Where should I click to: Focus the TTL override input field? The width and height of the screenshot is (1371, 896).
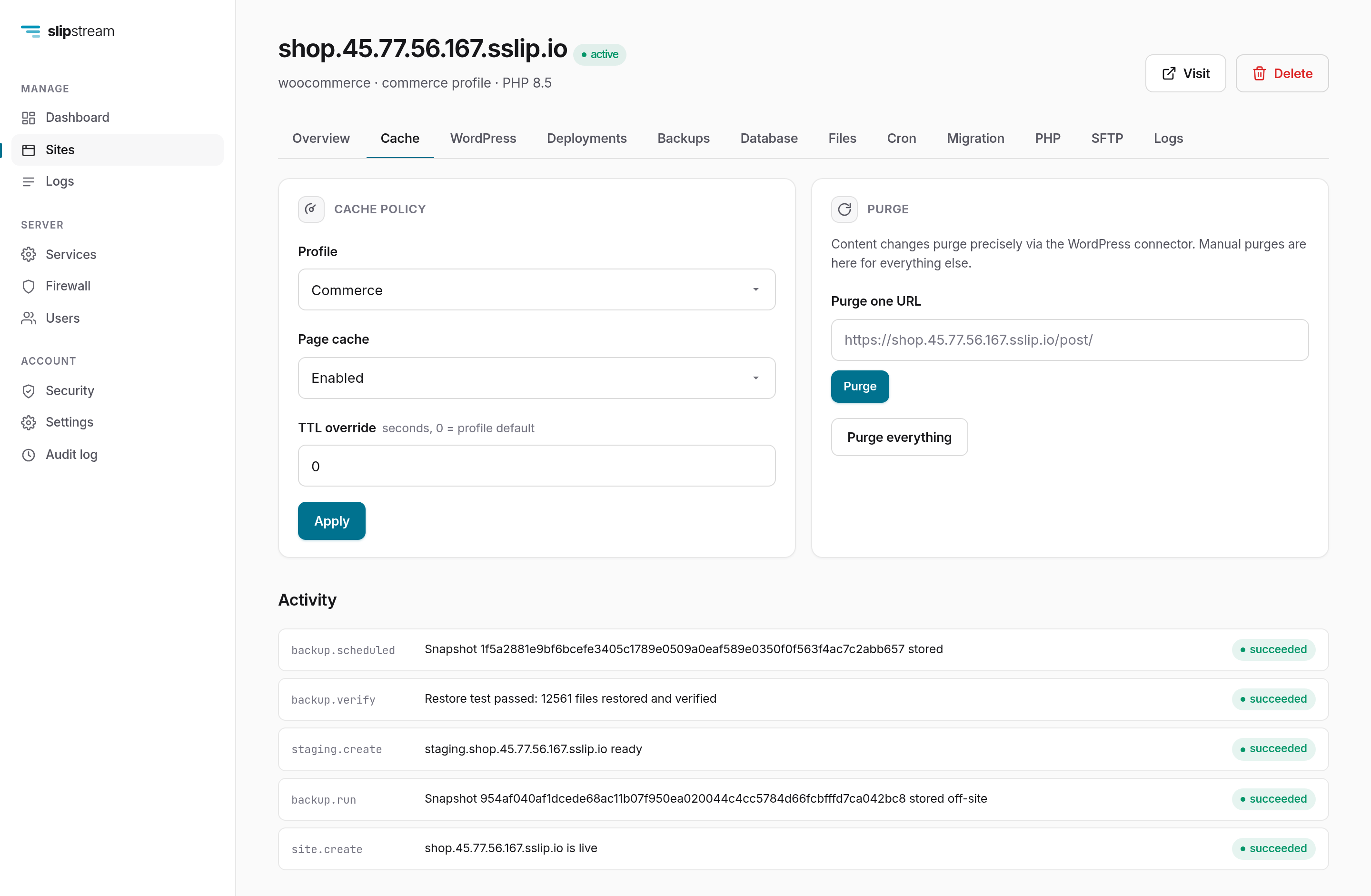(536, 466)
